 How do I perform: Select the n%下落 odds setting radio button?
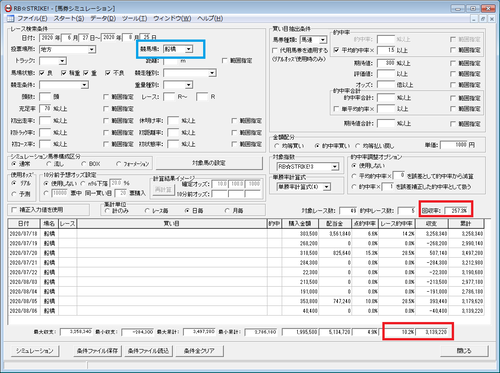click(83, 183)
